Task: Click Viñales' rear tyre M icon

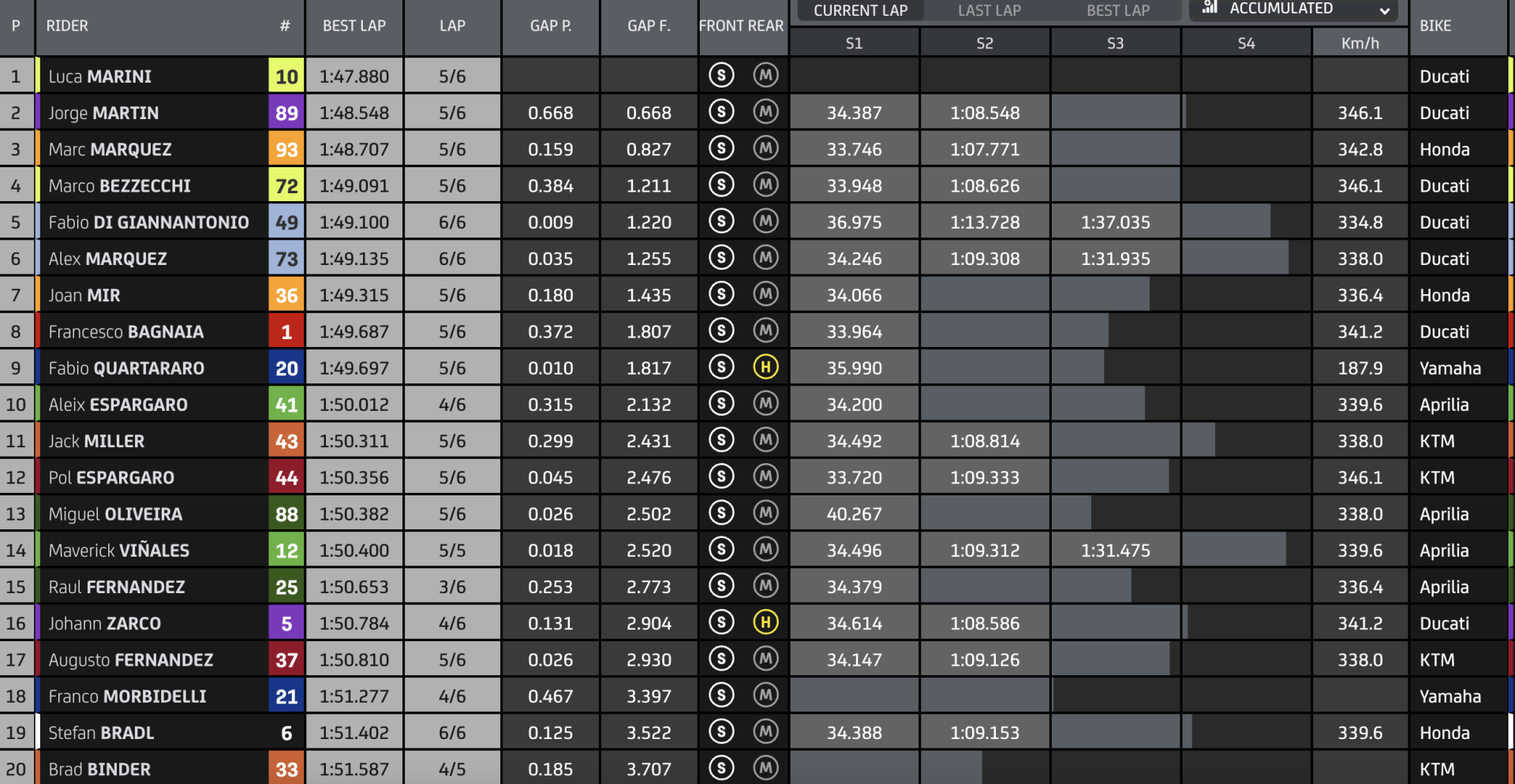Action: tap(765, 550)
